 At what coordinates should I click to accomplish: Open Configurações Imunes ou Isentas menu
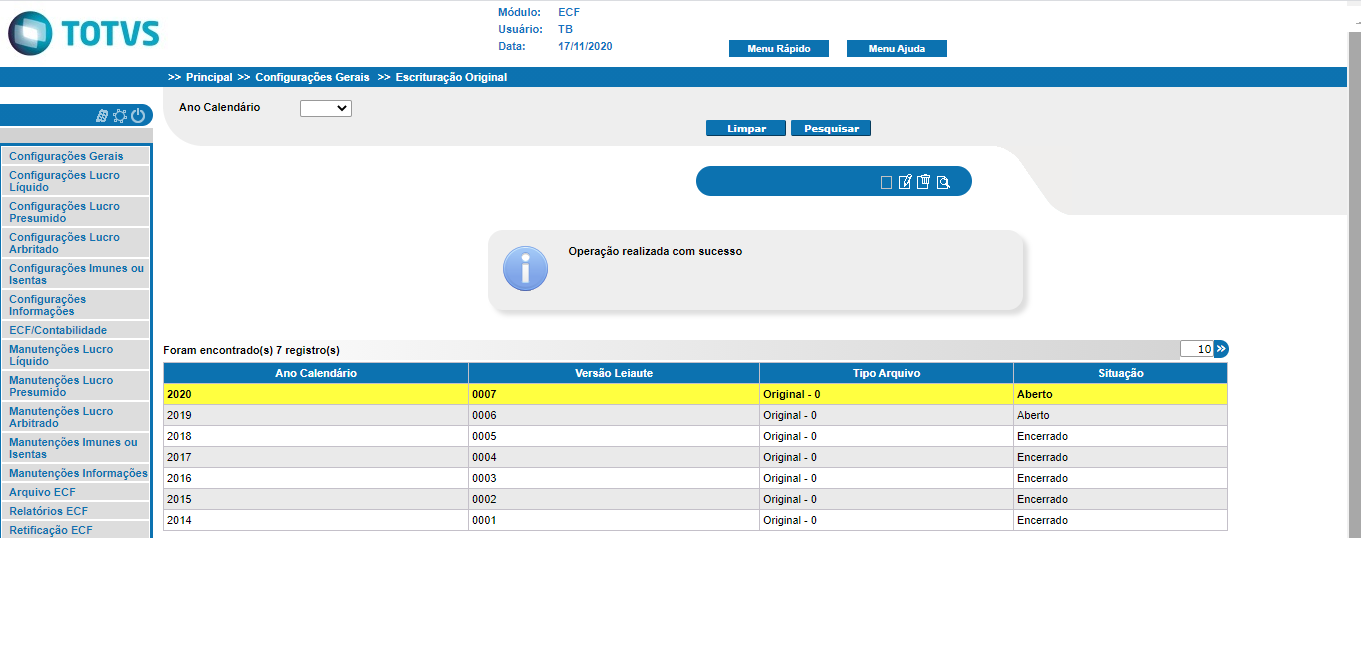coord(75,274)
